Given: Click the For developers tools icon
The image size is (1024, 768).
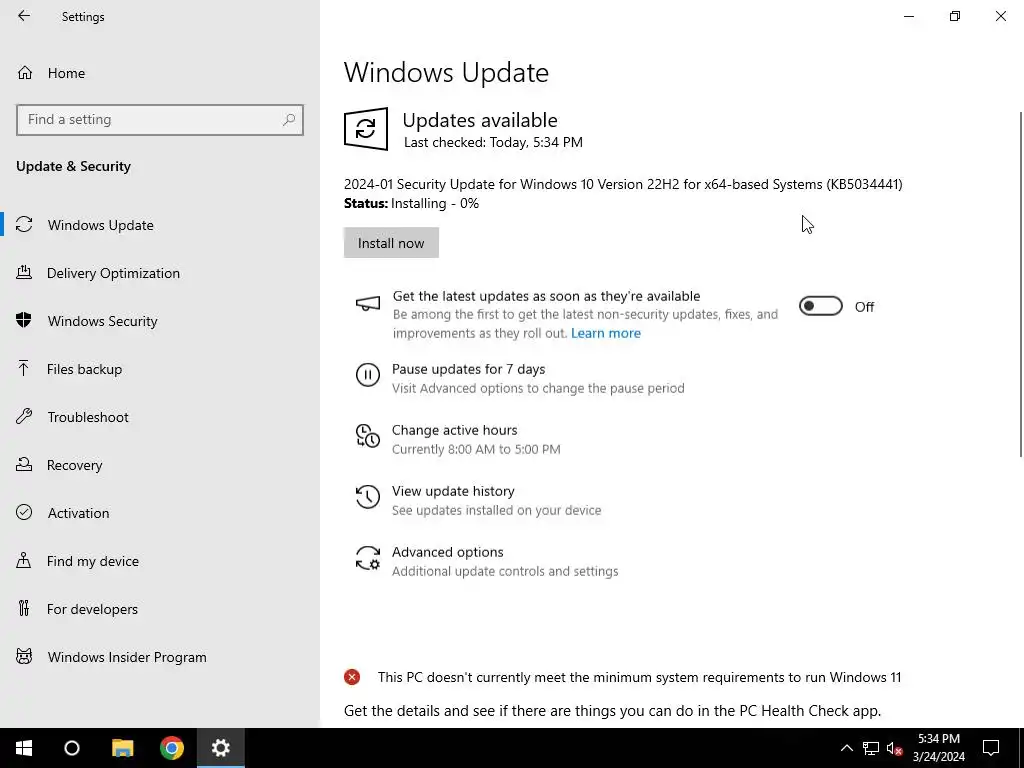Looking at the screenshot, I should point(24,608).
